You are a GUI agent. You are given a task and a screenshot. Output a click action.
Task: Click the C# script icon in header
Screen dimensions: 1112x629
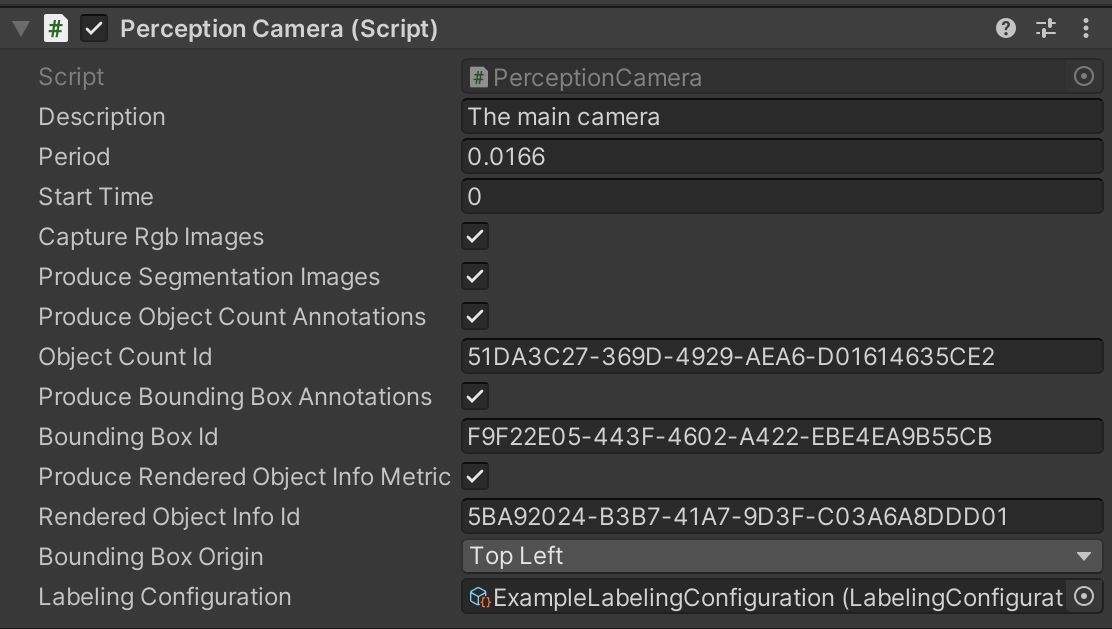(x=56, y=29)
